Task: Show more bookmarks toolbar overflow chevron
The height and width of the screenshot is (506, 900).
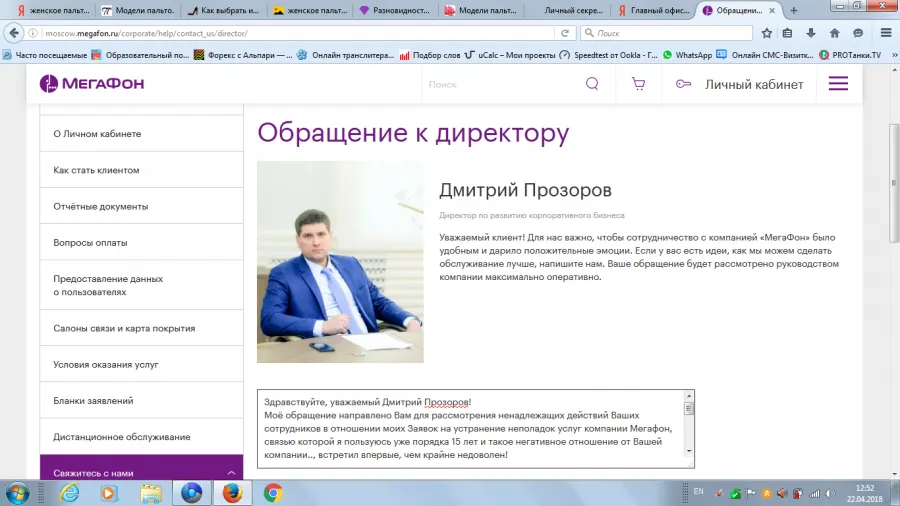Action: (x=894, y=55)
